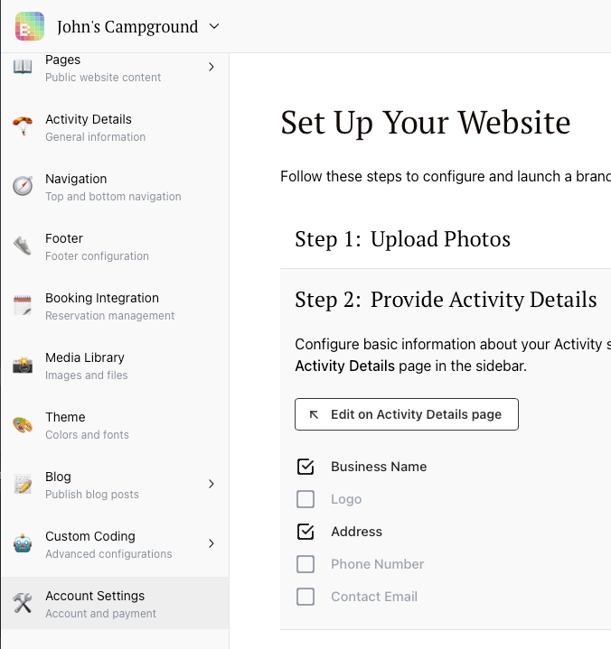
Task: Click the Step 1: Upload Photos heading
Action: coord(402,239)
